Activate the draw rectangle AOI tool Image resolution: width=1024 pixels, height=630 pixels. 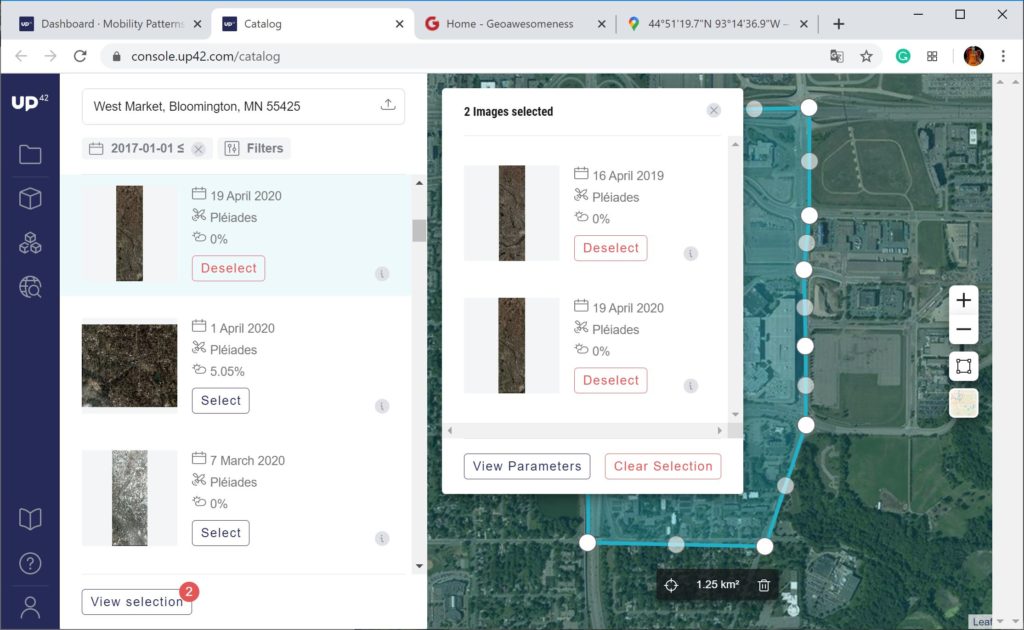tap(963, 366)
